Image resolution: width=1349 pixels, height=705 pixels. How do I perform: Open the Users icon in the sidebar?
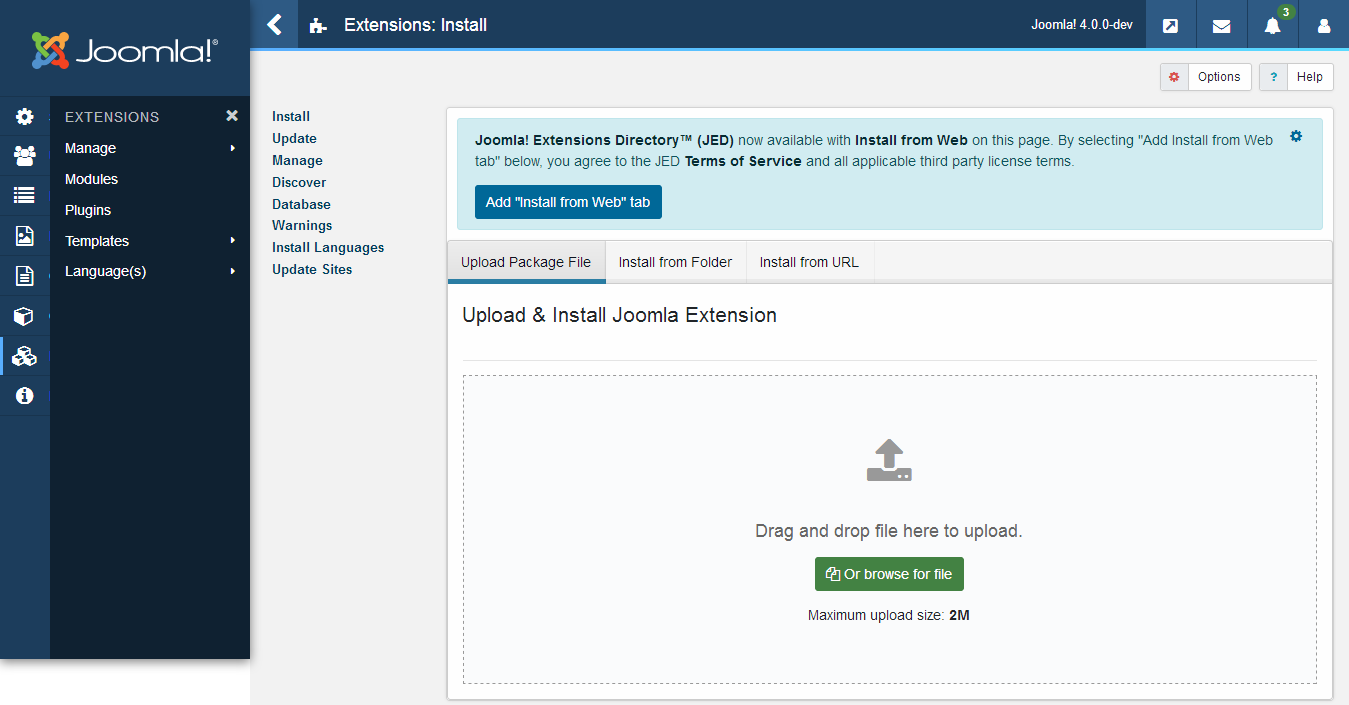(24, 156)
